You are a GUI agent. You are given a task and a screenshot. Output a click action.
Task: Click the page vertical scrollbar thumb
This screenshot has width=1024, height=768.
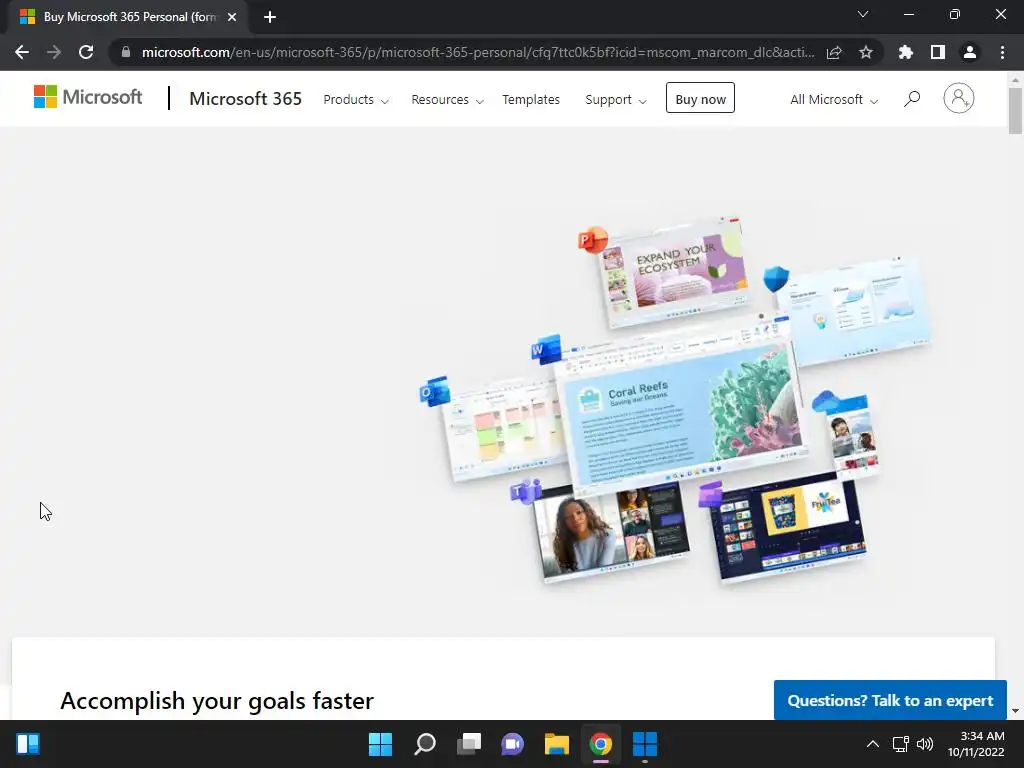tap(1015, 110)
